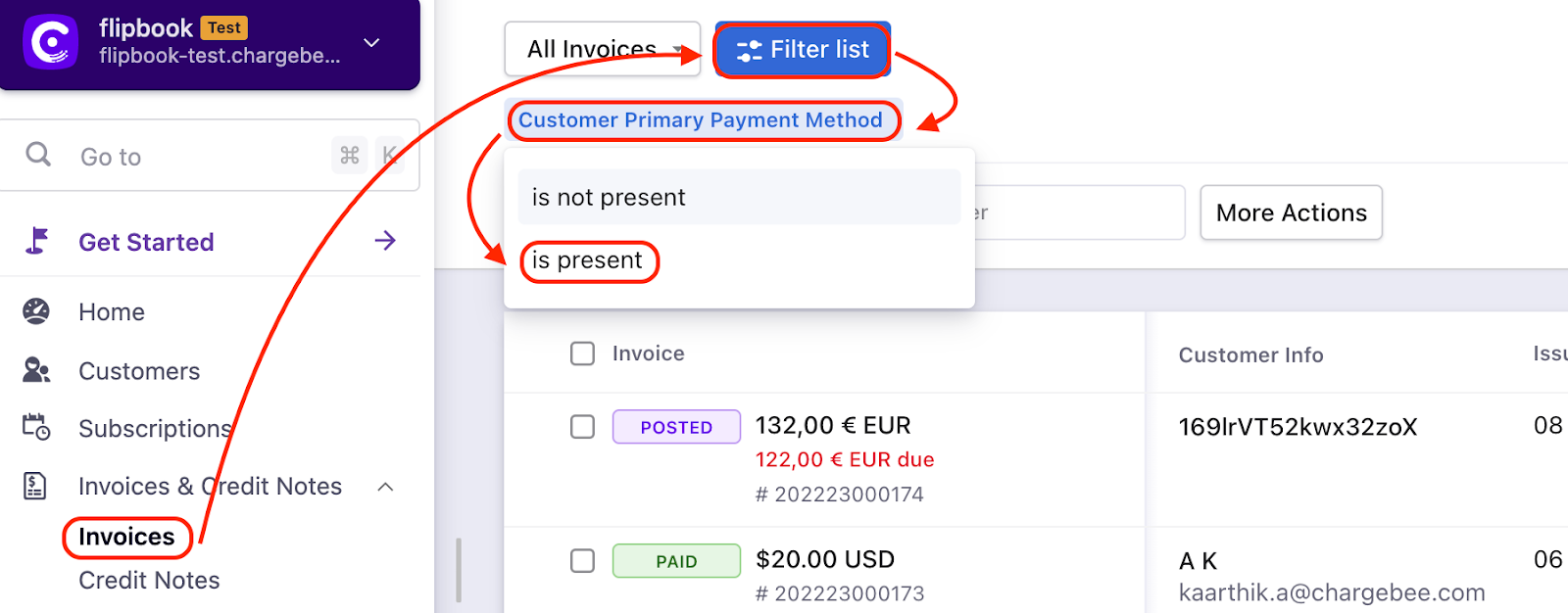
Task: Check the POSTED invoice 202223000174 checkbox
Action: (x=582, y=427)
